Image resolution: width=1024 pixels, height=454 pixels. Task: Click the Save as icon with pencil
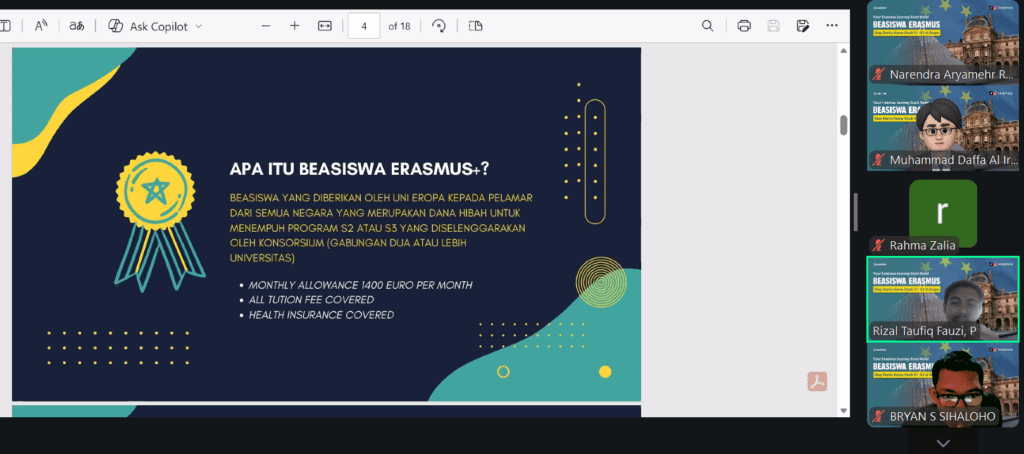click(x=802, y=26)
